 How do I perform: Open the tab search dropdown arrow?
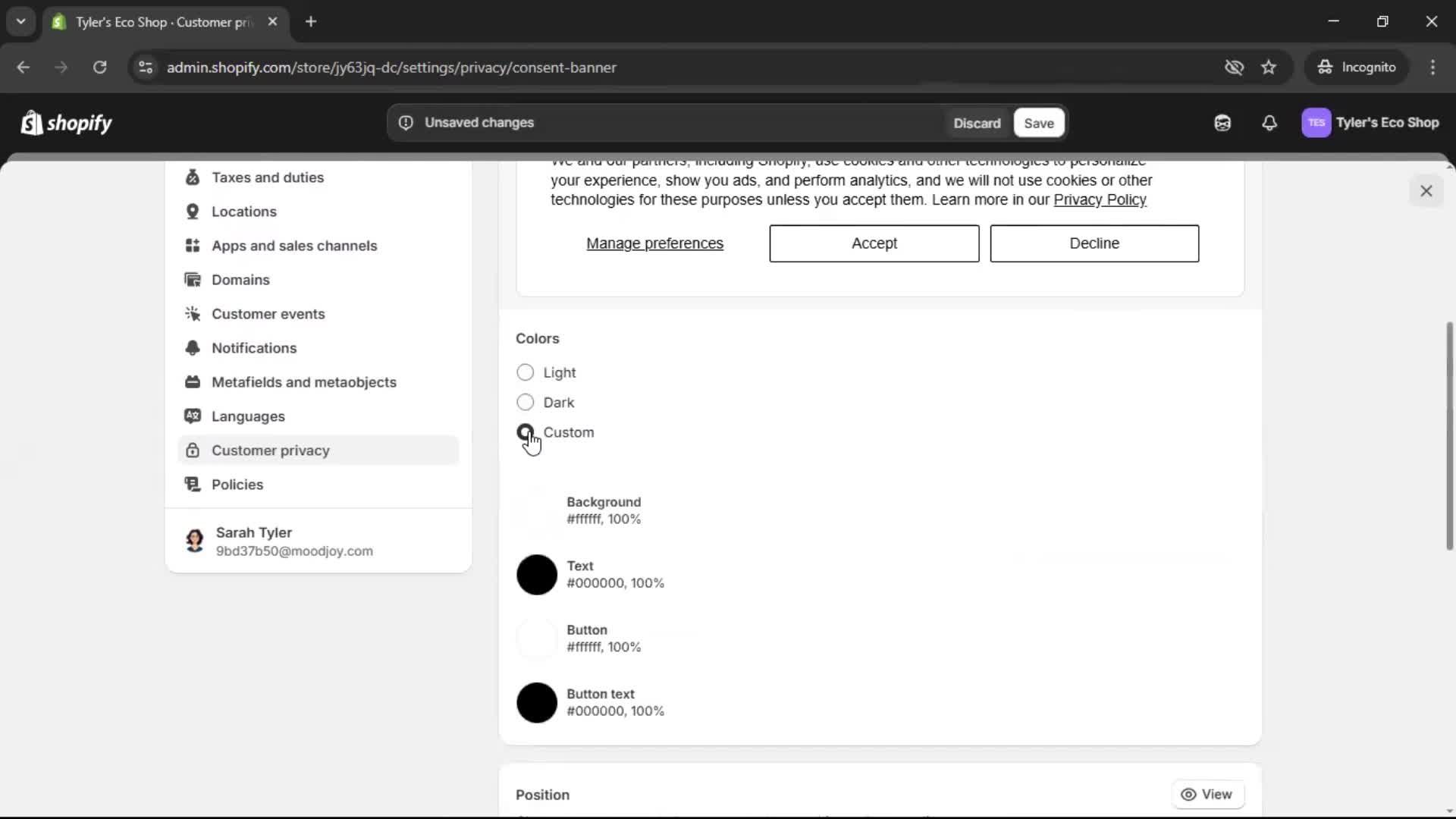(21, 21)
